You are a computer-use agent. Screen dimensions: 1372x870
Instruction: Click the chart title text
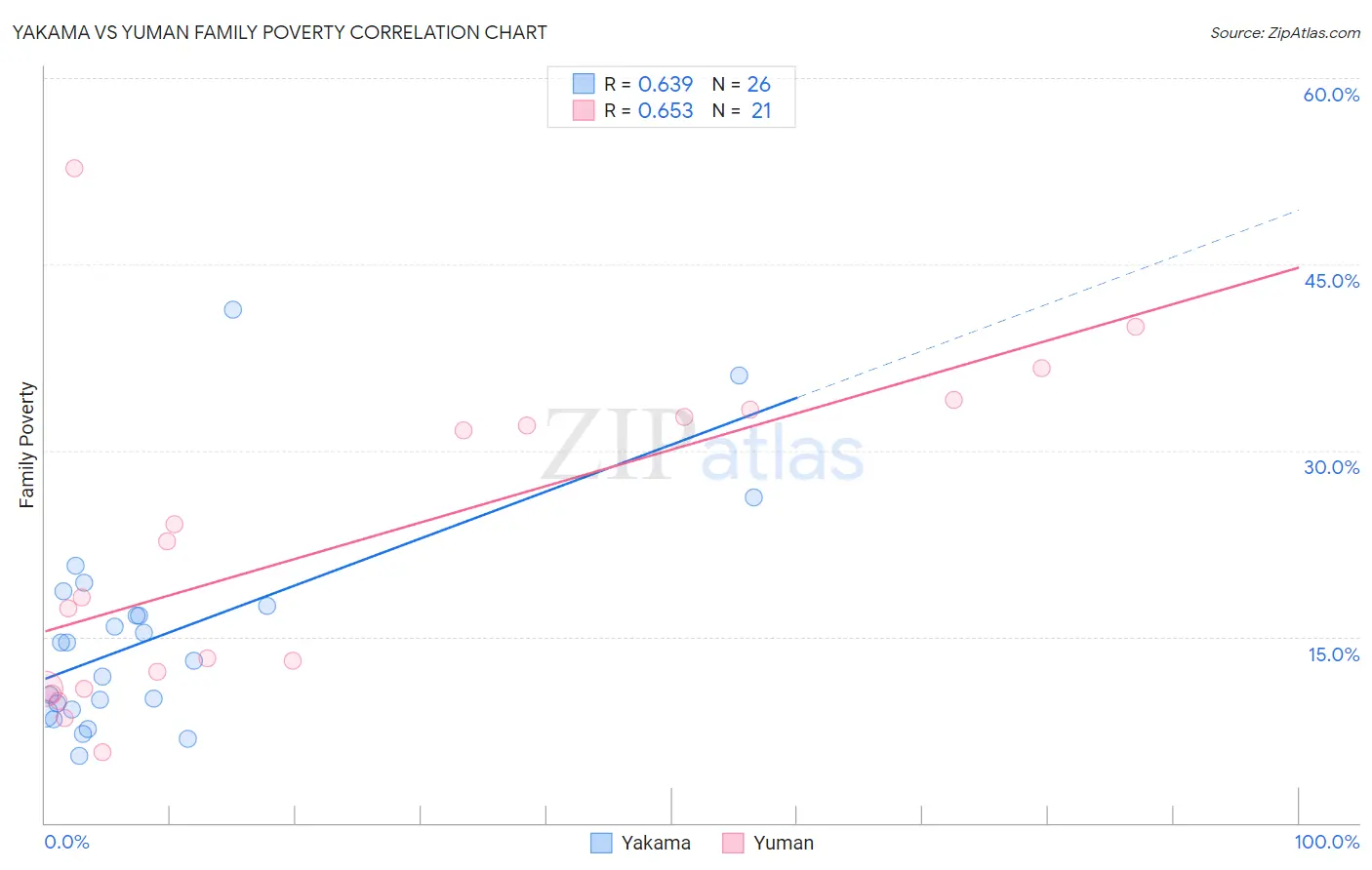point(279,32)
